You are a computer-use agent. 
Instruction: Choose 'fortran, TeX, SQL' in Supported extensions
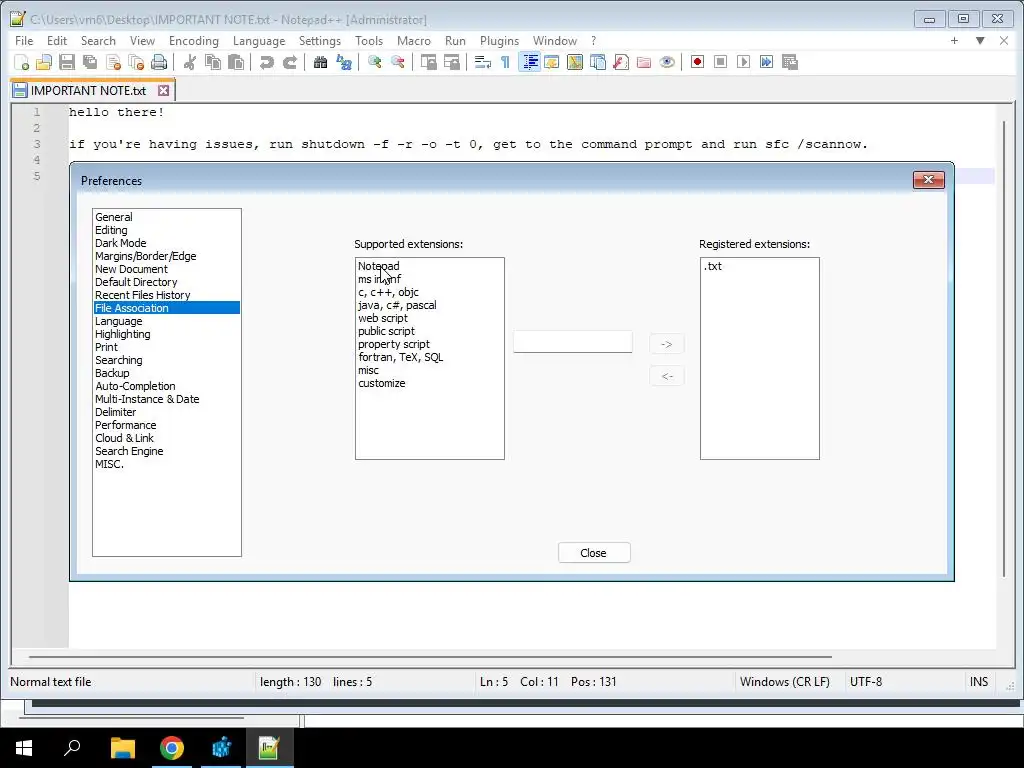click(400, 357)
